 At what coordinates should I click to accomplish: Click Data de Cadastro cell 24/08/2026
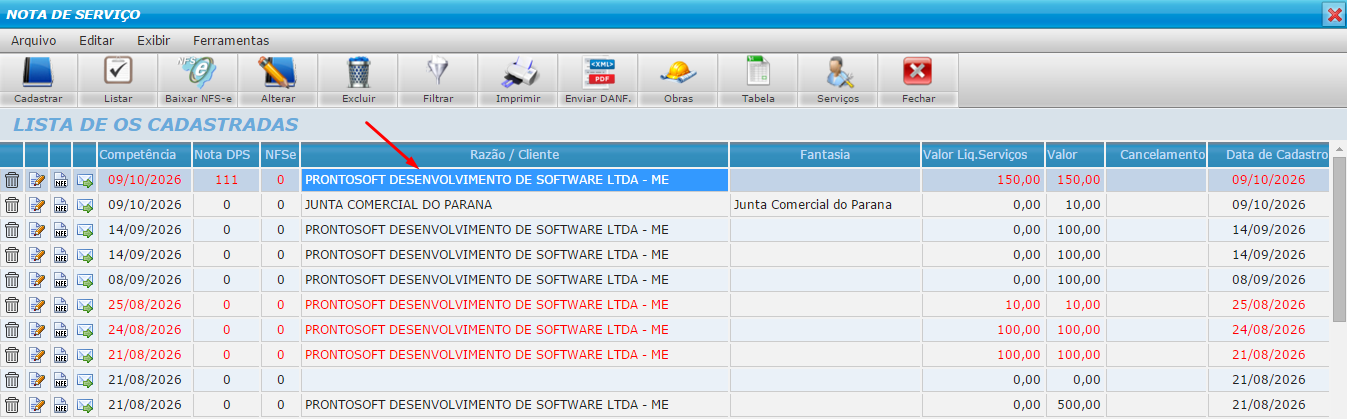[x=1268, y=330]
